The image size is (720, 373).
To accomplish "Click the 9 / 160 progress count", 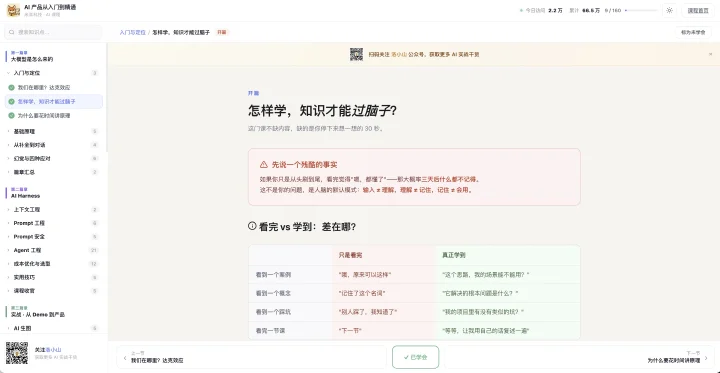I will (613, 10).
